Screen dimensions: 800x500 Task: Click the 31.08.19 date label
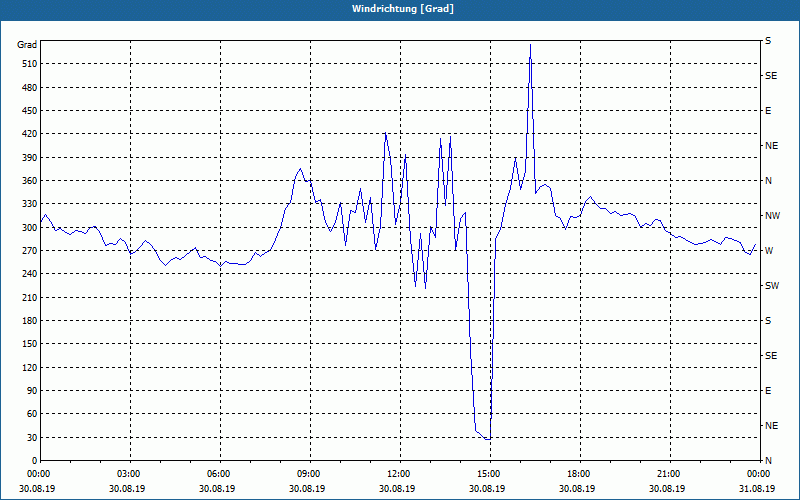tap(757, 488)
